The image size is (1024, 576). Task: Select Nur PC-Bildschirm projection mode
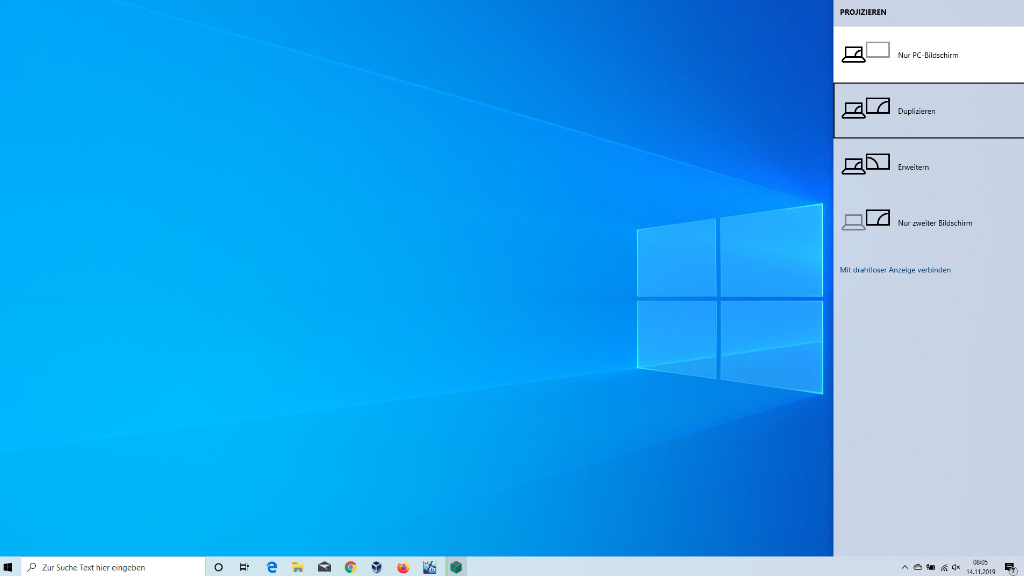[929, 55]
